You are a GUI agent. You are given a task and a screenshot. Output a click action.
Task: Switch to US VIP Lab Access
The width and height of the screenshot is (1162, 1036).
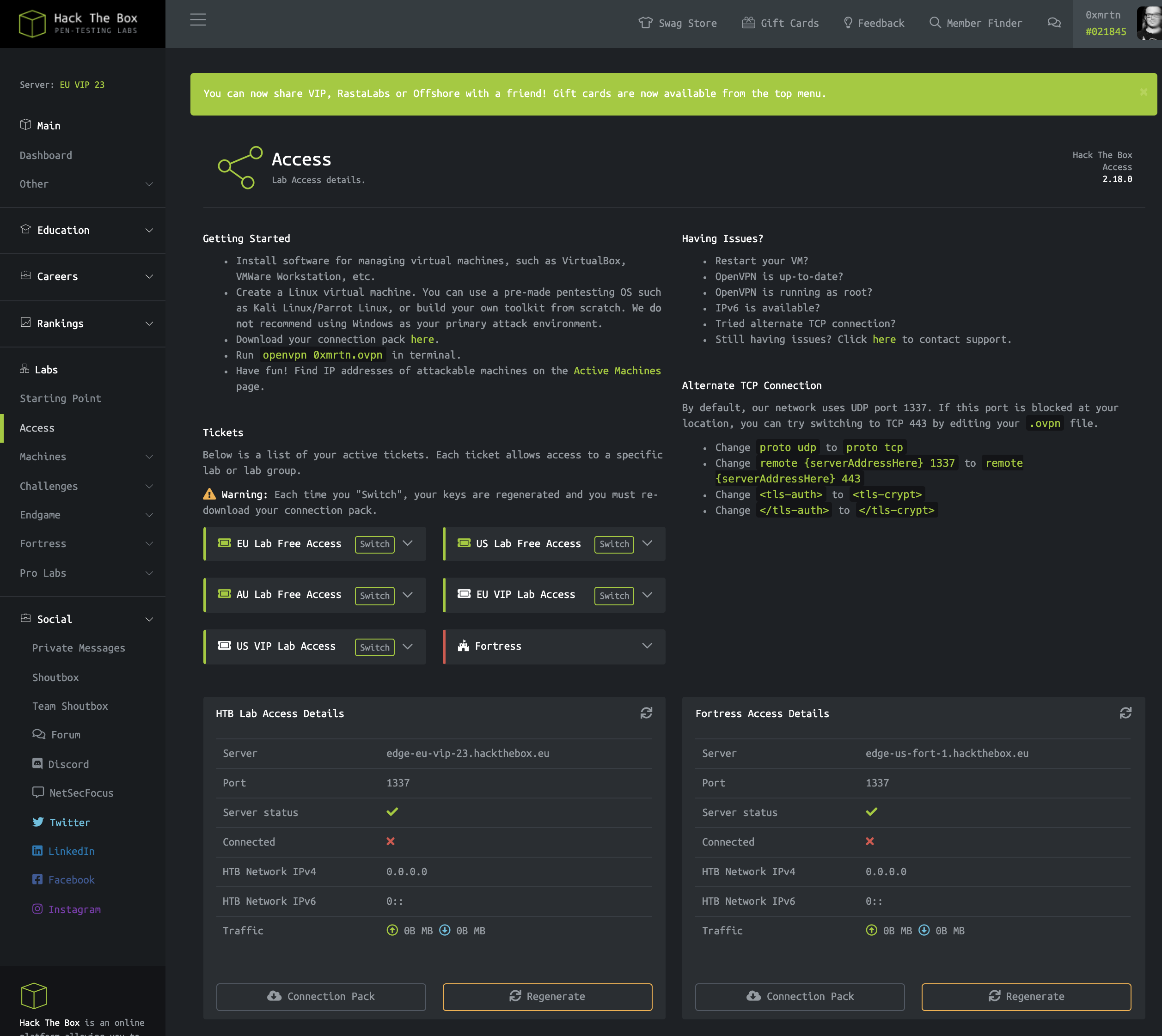[374, 646]
